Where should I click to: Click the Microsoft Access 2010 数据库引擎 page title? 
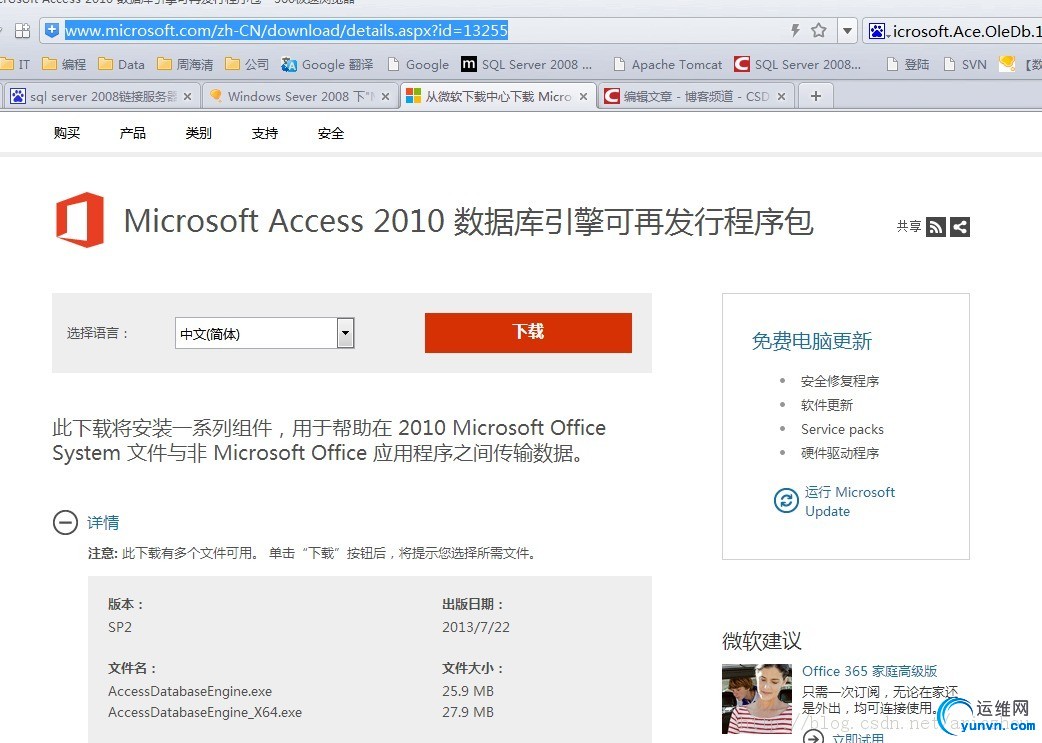point(469,221)
